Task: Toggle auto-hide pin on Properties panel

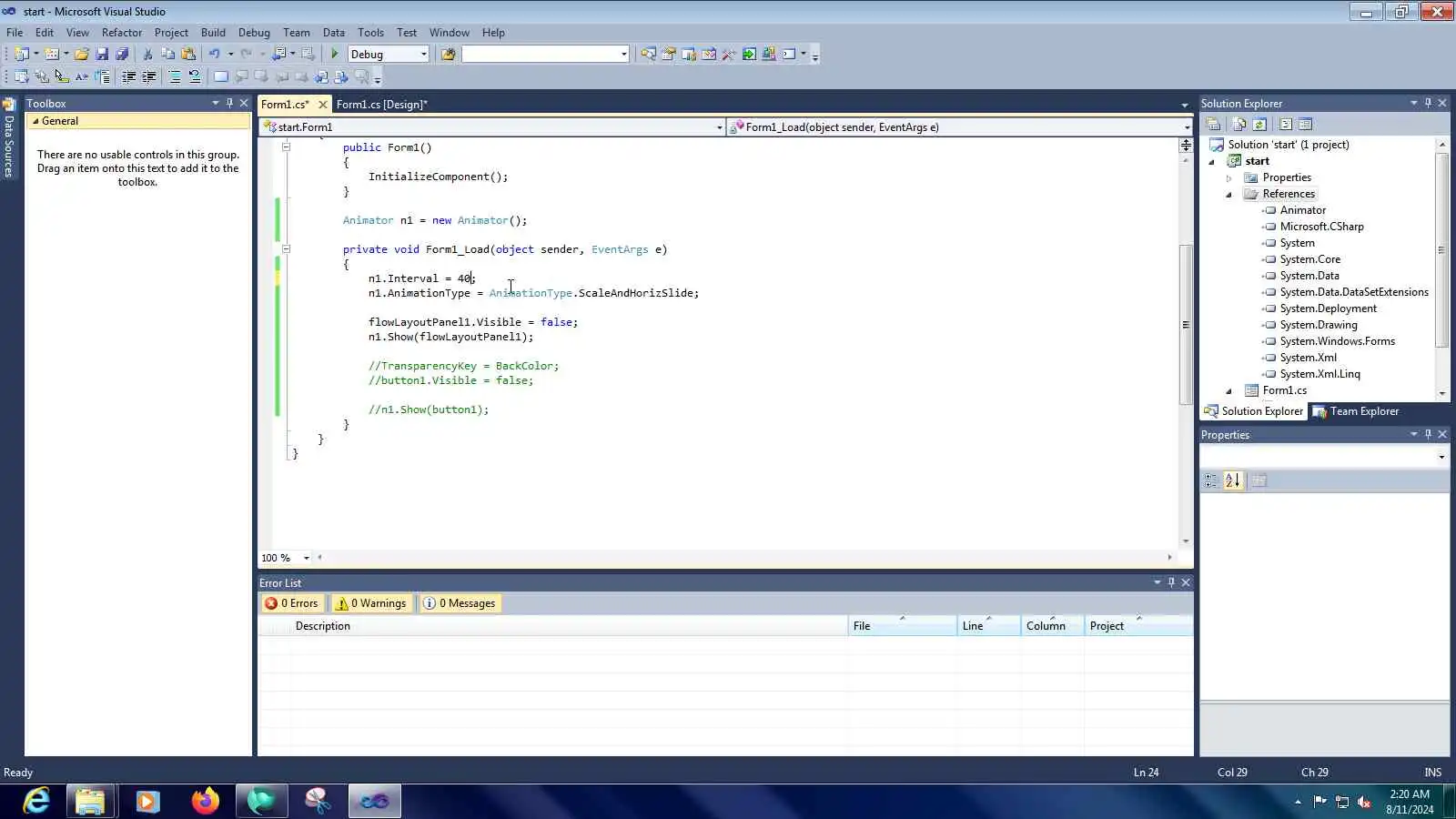Action: coord(1428,434)
